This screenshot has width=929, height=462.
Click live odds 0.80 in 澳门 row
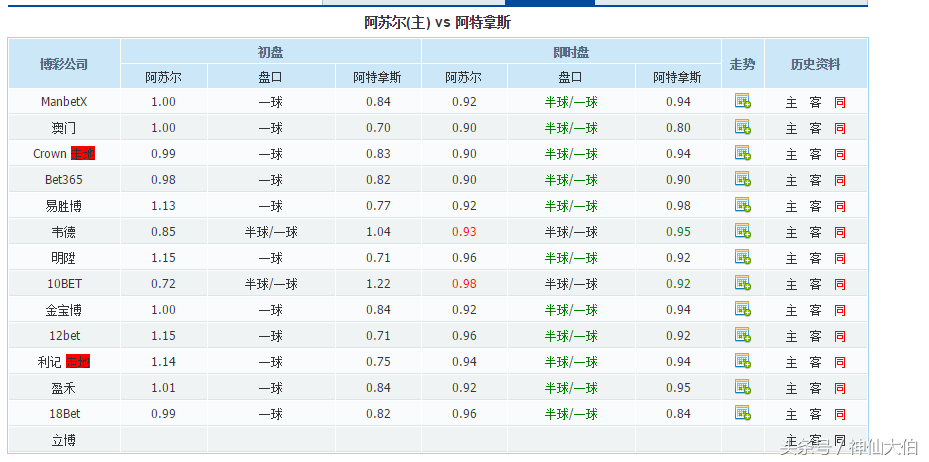(678, 127)
